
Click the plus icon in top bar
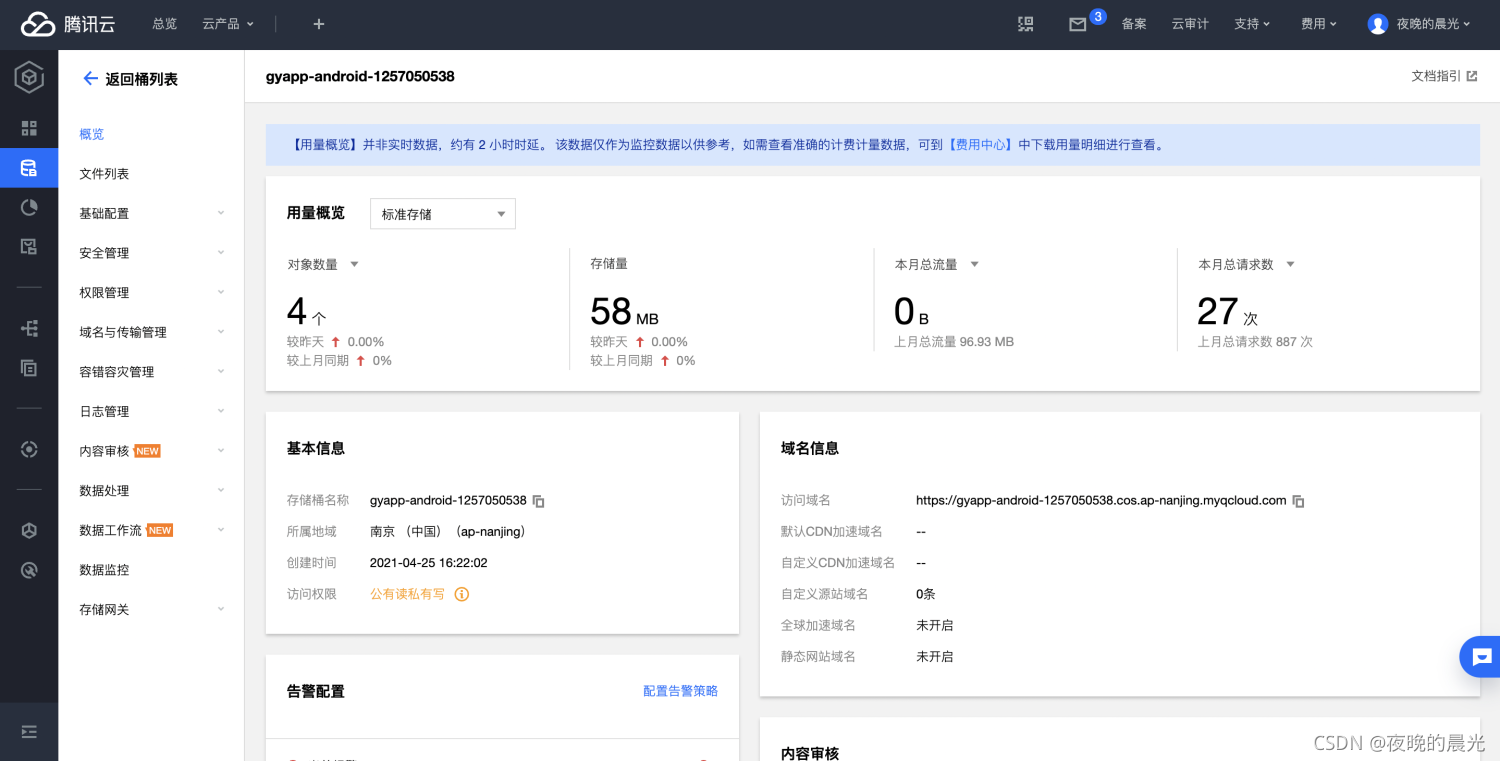click(319, 24)
